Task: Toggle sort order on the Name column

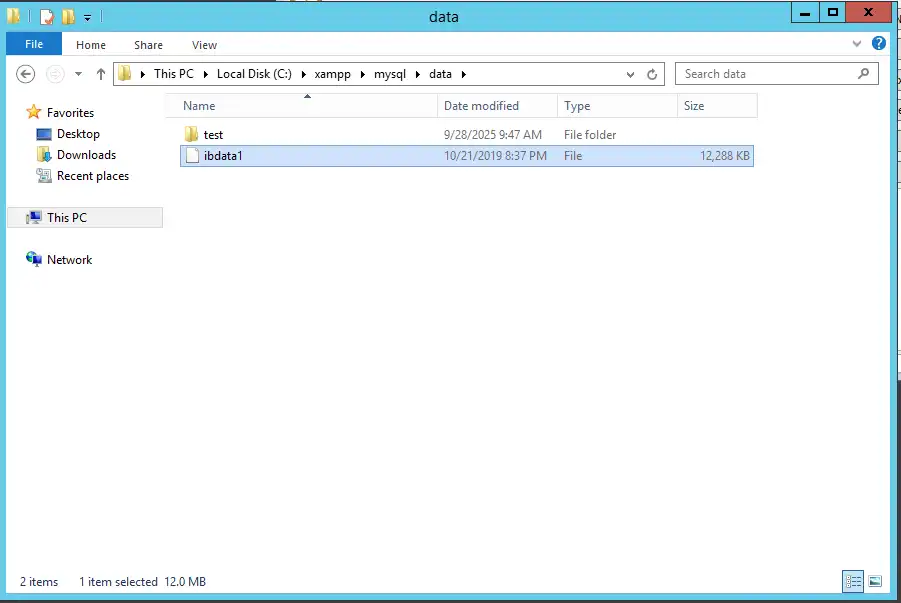Action: pyautogui.click(x=199, y=105)
